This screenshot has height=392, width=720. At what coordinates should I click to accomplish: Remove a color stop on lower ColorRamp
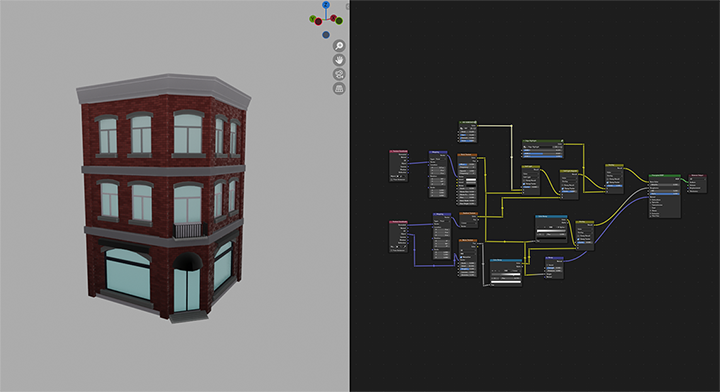coord(496,271)
